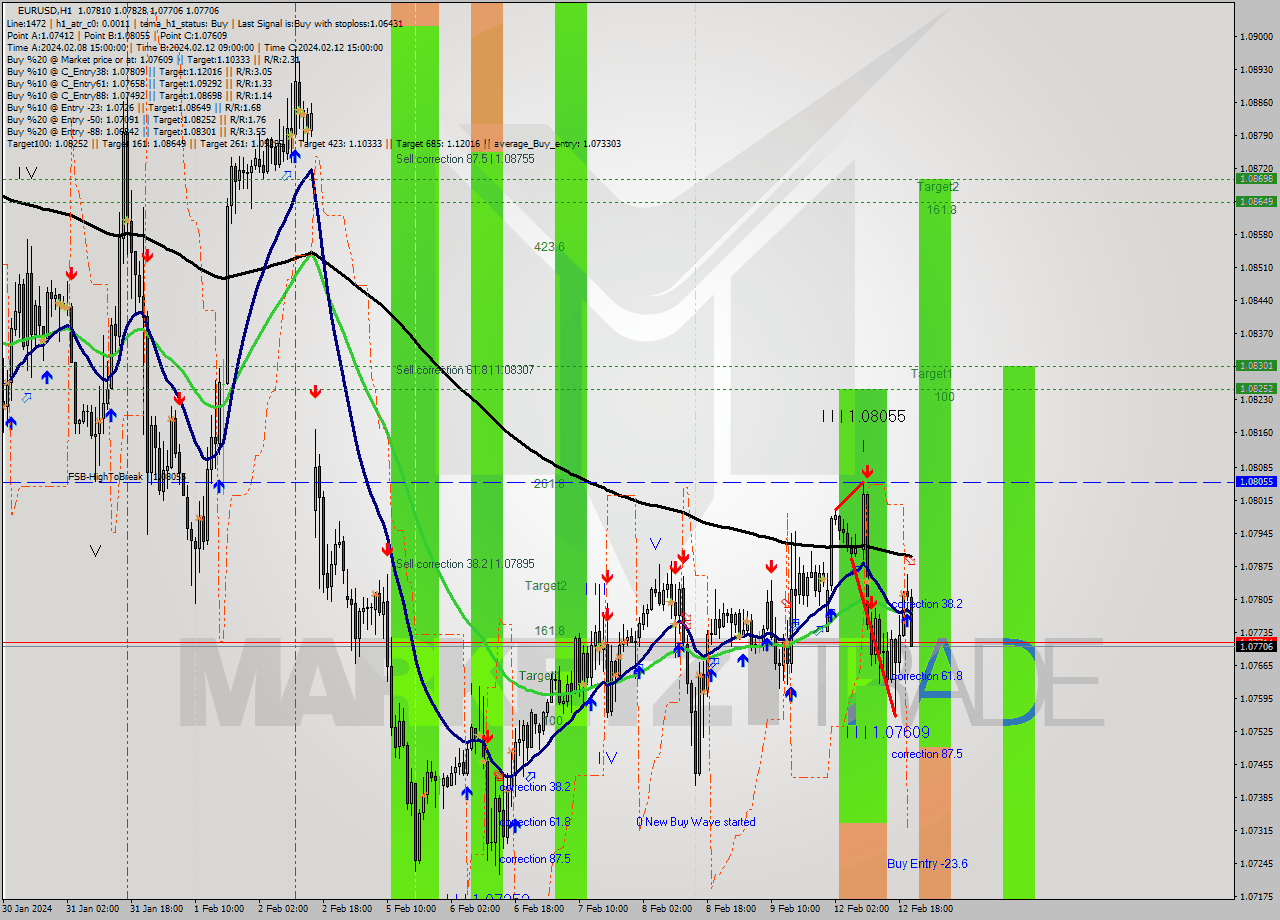1280x920 pixels.
Task: Click the 1.08440 price axis label
Action: [1256, 300]
